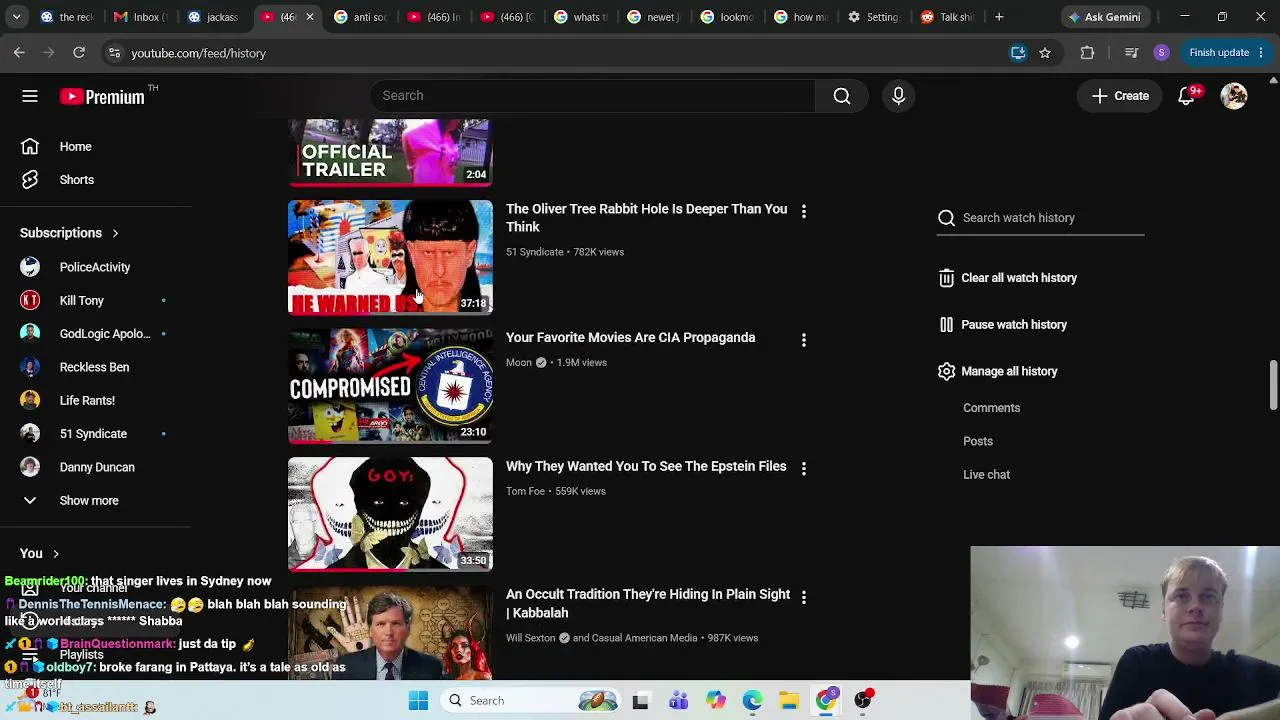Click the install/cast icon in the address bar

1018,53
